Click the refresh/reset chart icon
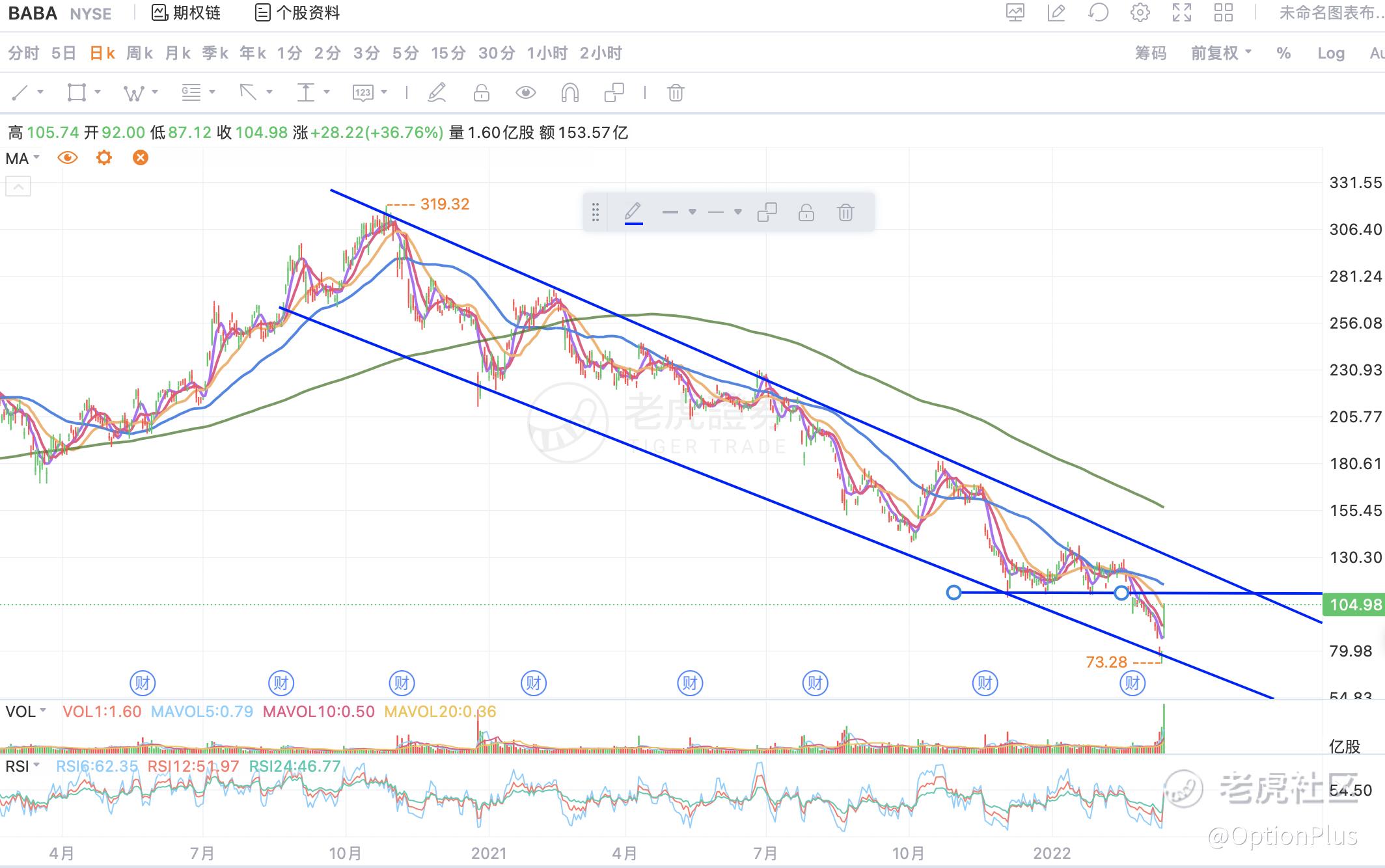Screen dimensions: 1385x868 click(1098, 13)
